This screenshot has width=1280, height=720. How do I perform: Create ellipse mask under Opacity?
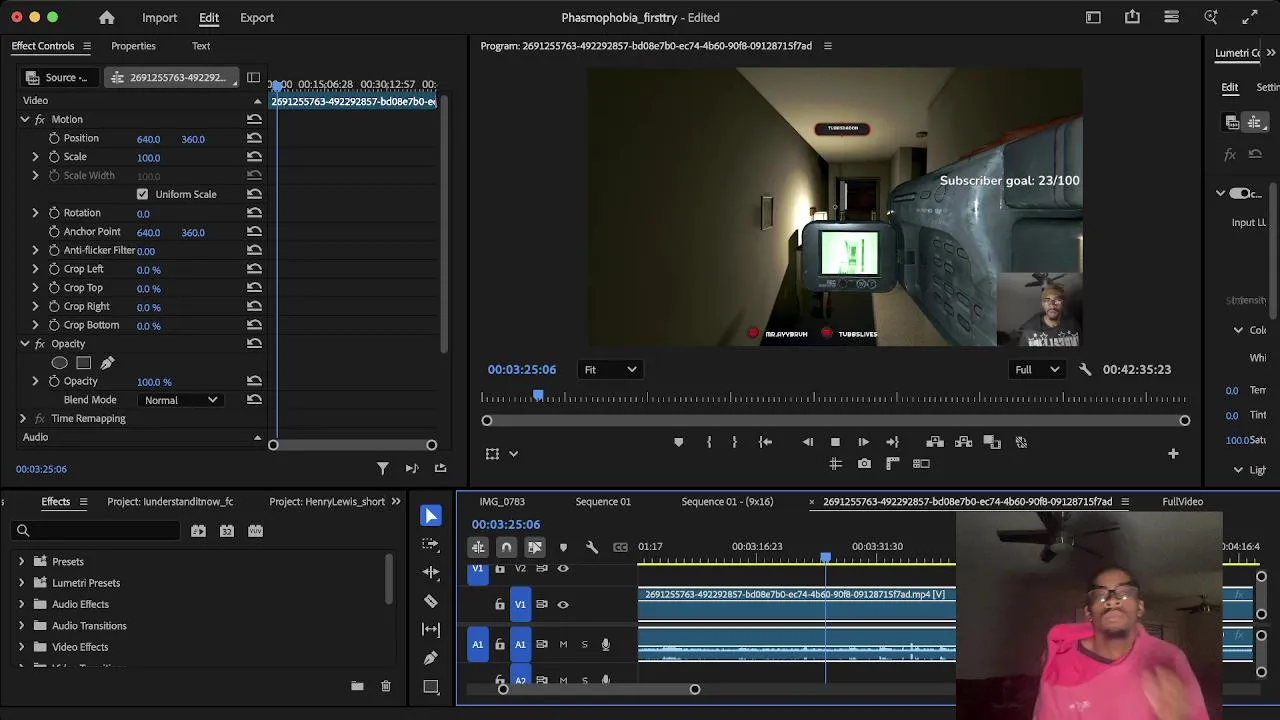coord(60,363)
